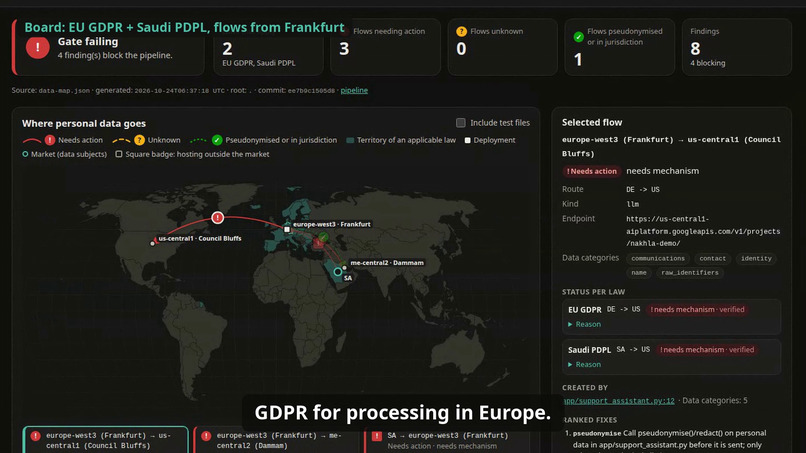Click Saudi PDPL needs mechanism verified badge
Screen dimensions: 806x453
pyautogui.click(x=707, y=350)
